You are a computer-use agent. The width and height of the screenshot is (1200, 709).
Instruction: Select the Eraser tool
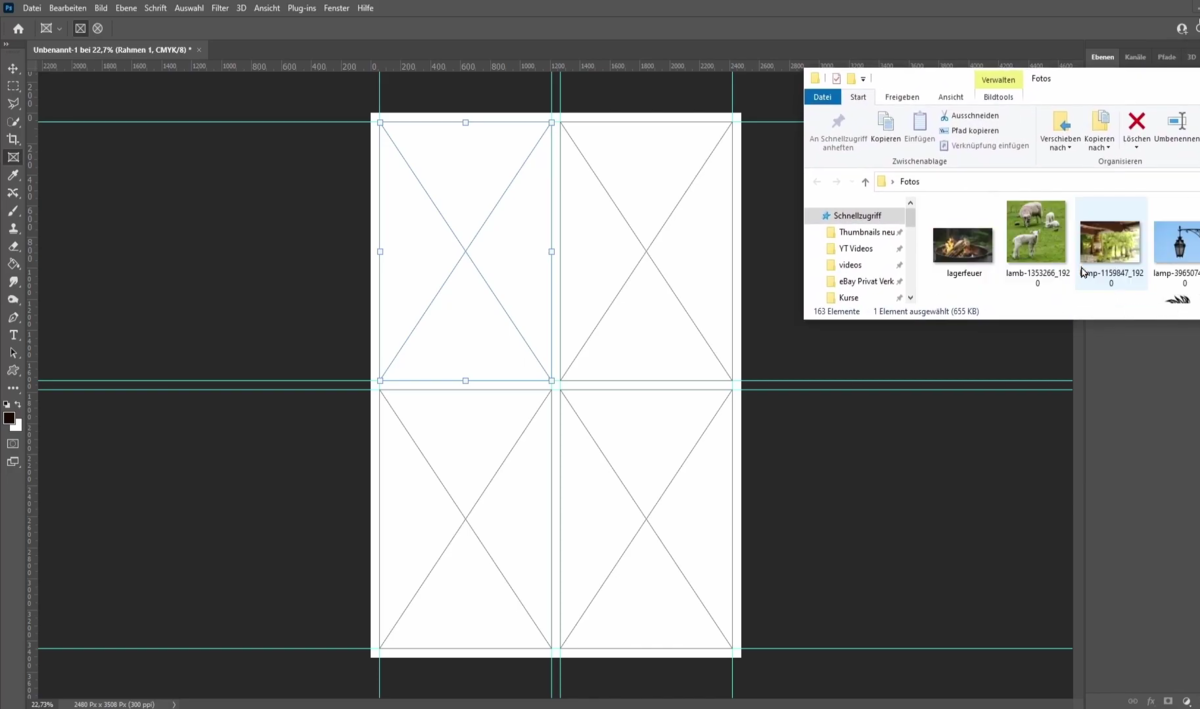coord(13,246)
